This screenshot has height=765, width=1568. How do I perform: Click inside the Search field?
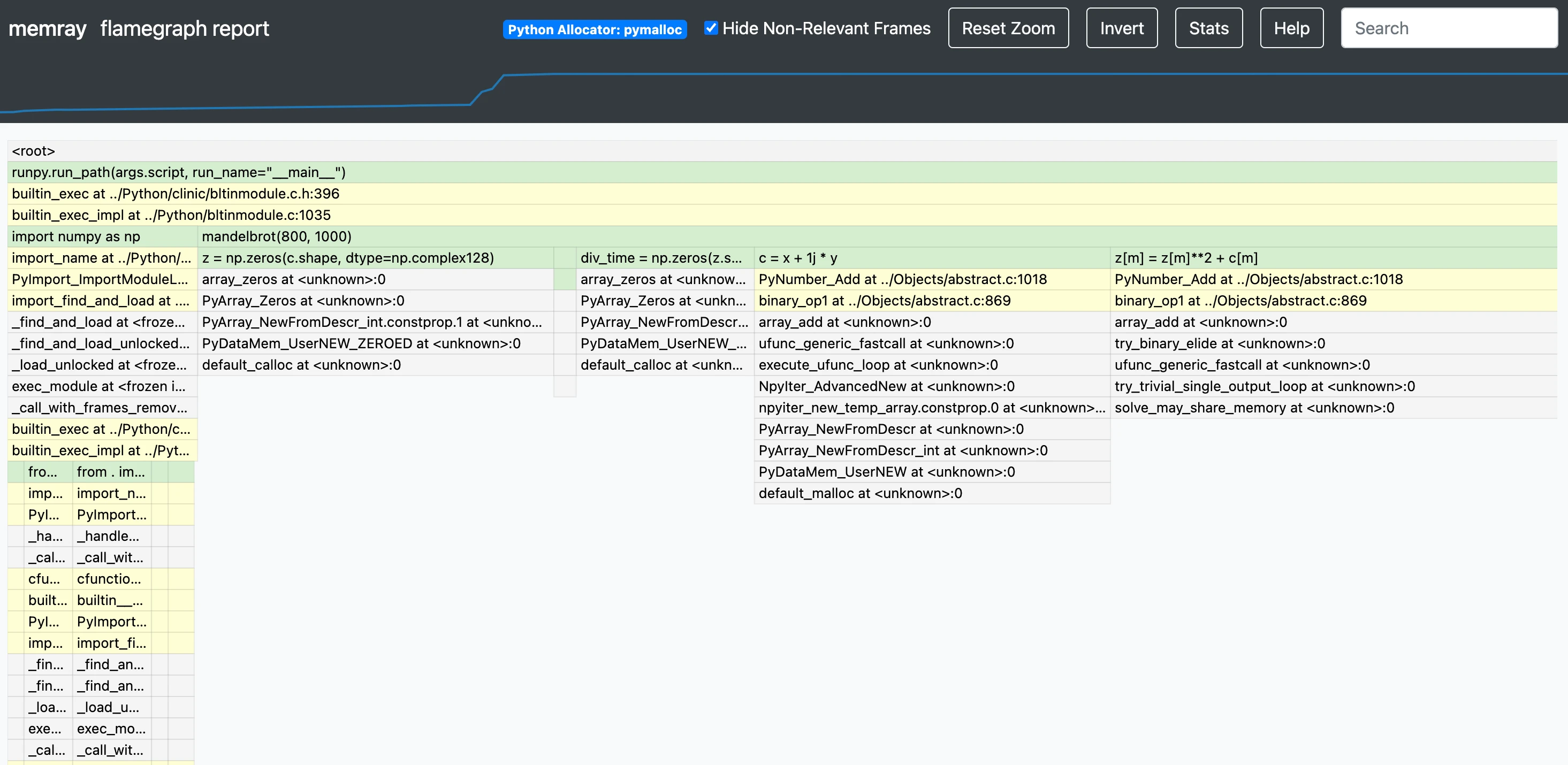(1449, 28)
